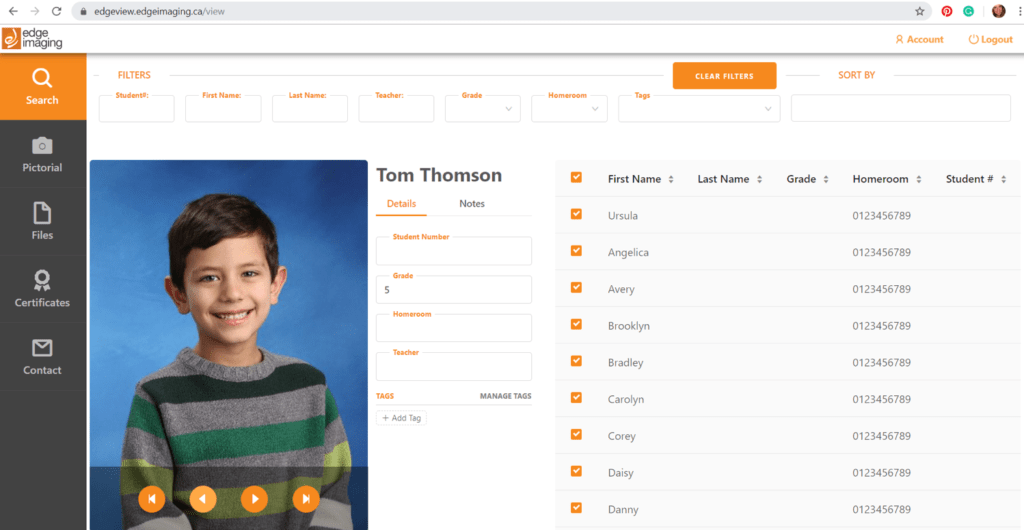Open the Contact envelope section
Screen dimensions: 1024x530
(x=42, y=356)
